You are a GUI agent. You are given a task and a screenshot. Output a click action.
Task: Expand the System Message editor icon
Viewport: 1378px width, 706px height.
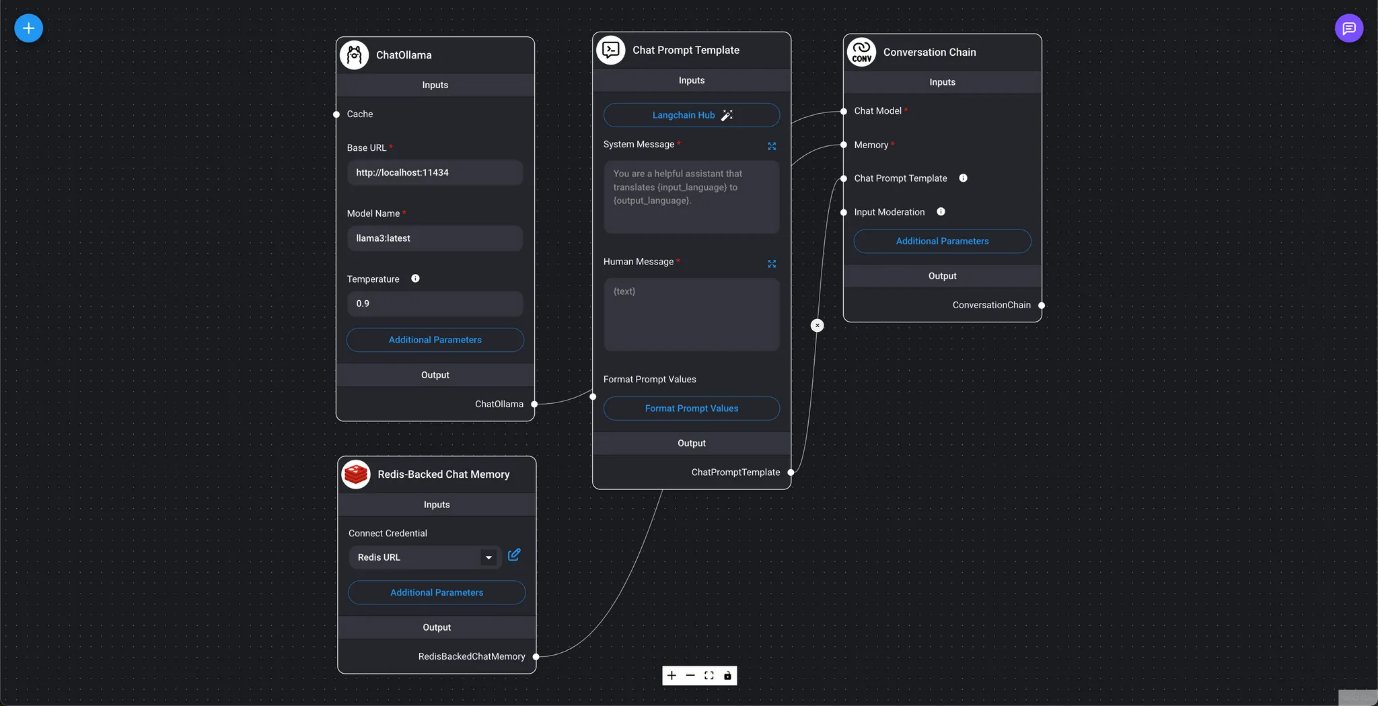coord(772,146)
